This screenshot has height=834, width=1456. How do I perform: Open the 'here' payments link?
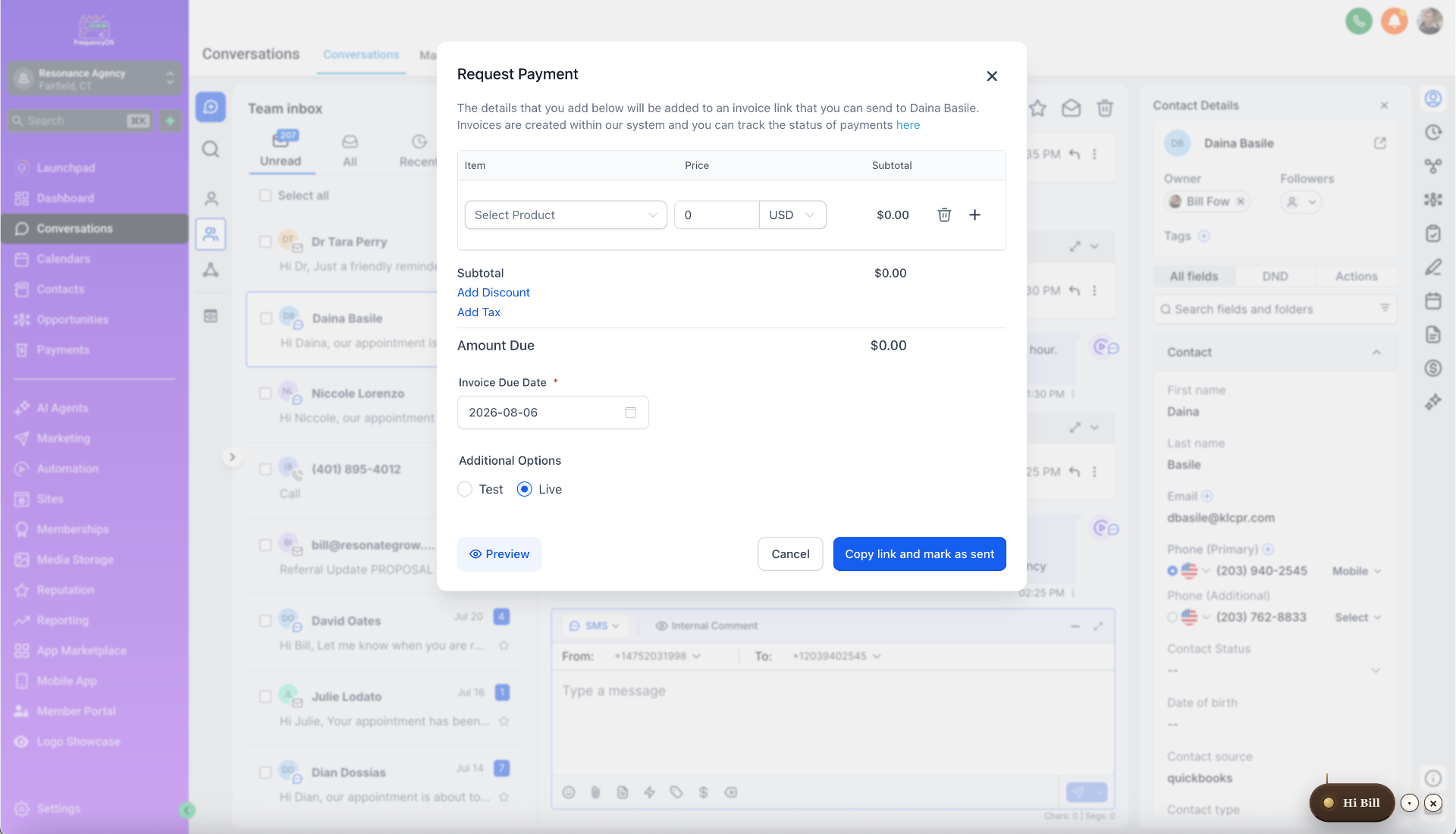point(908,125)
